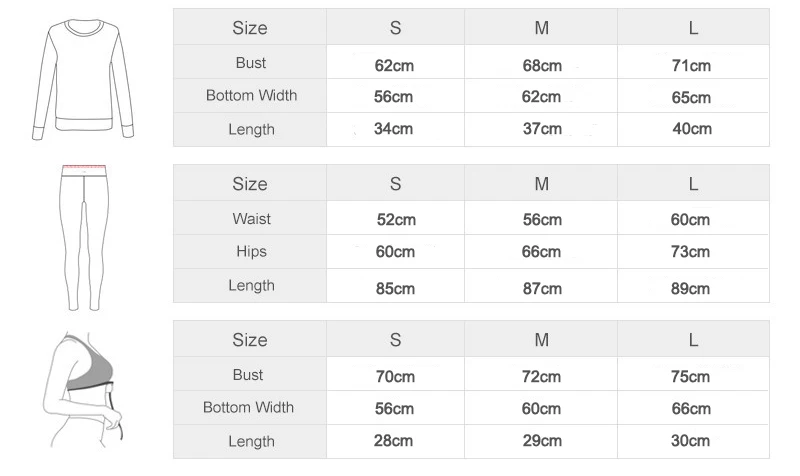800x476 pixels.
Task: Click the 28cm length cell in bra table
Action: click(x=395, y=441)
